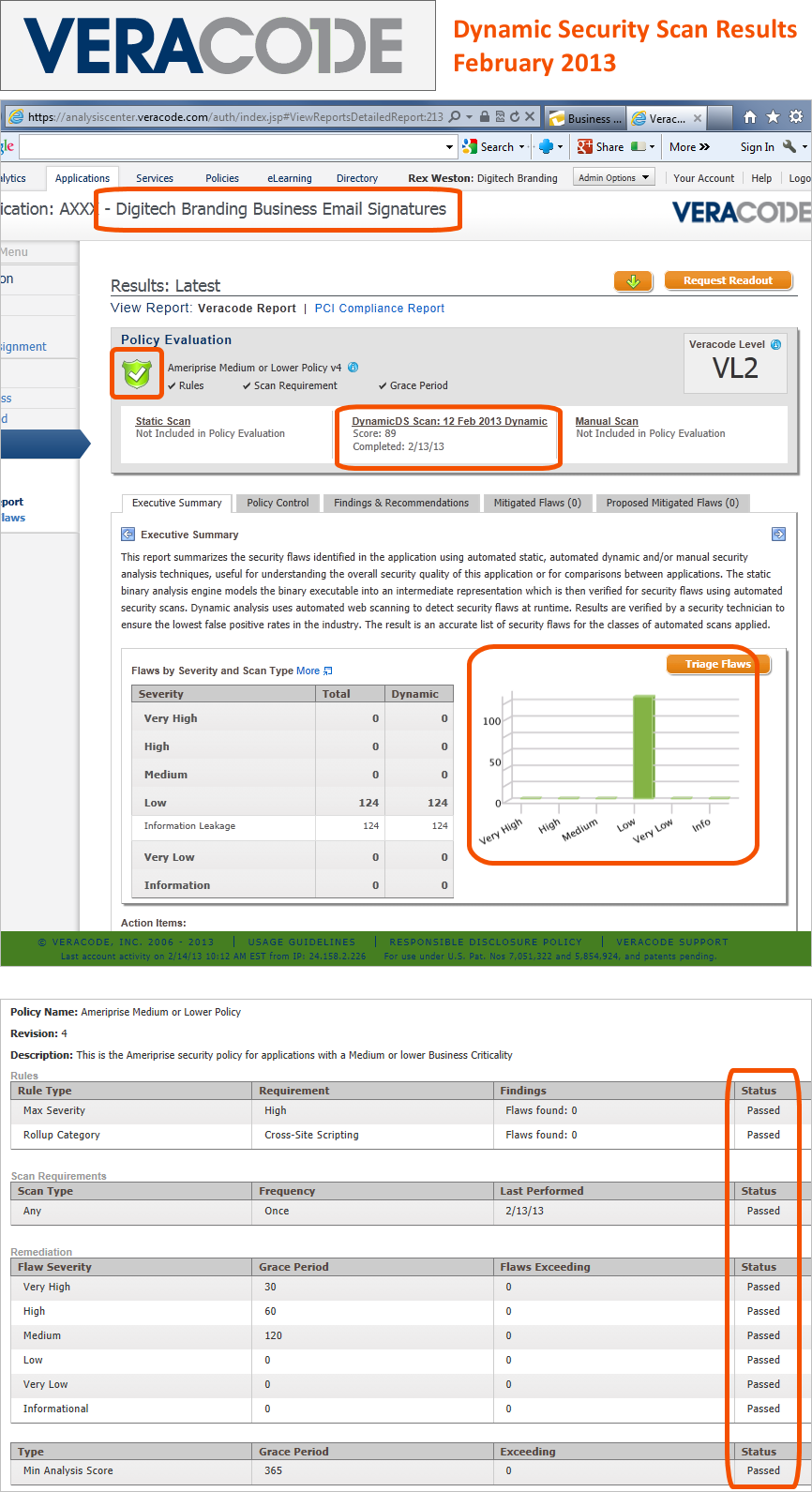Click the next section arrow at right of Executive Summary
The width and height of the screenshot is (812, 1492).
pos(778,535)
